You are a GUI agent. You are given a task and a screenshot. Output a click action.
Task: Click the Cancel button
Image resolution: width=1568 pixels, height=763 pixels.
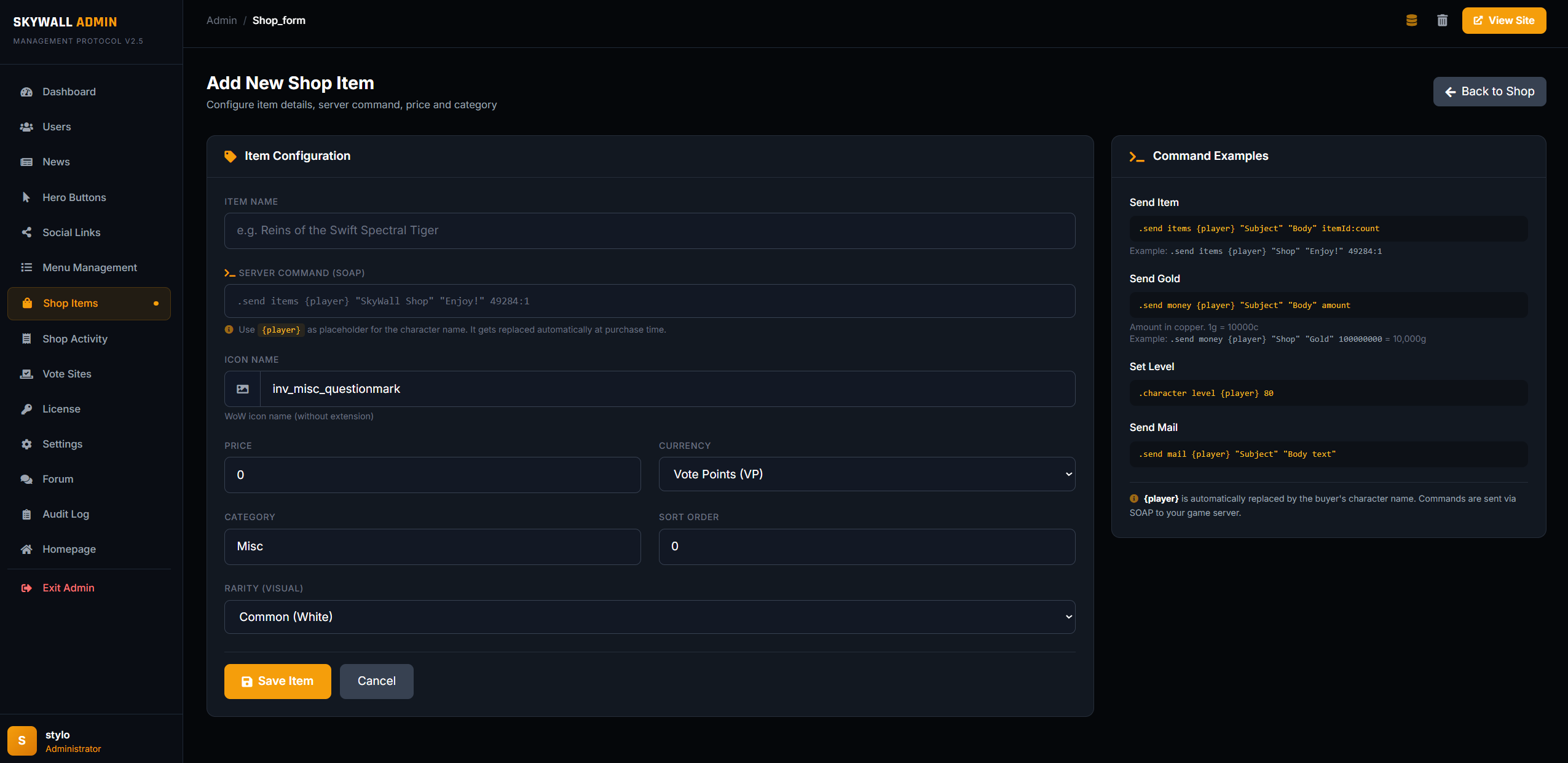(x=376, y=681)
